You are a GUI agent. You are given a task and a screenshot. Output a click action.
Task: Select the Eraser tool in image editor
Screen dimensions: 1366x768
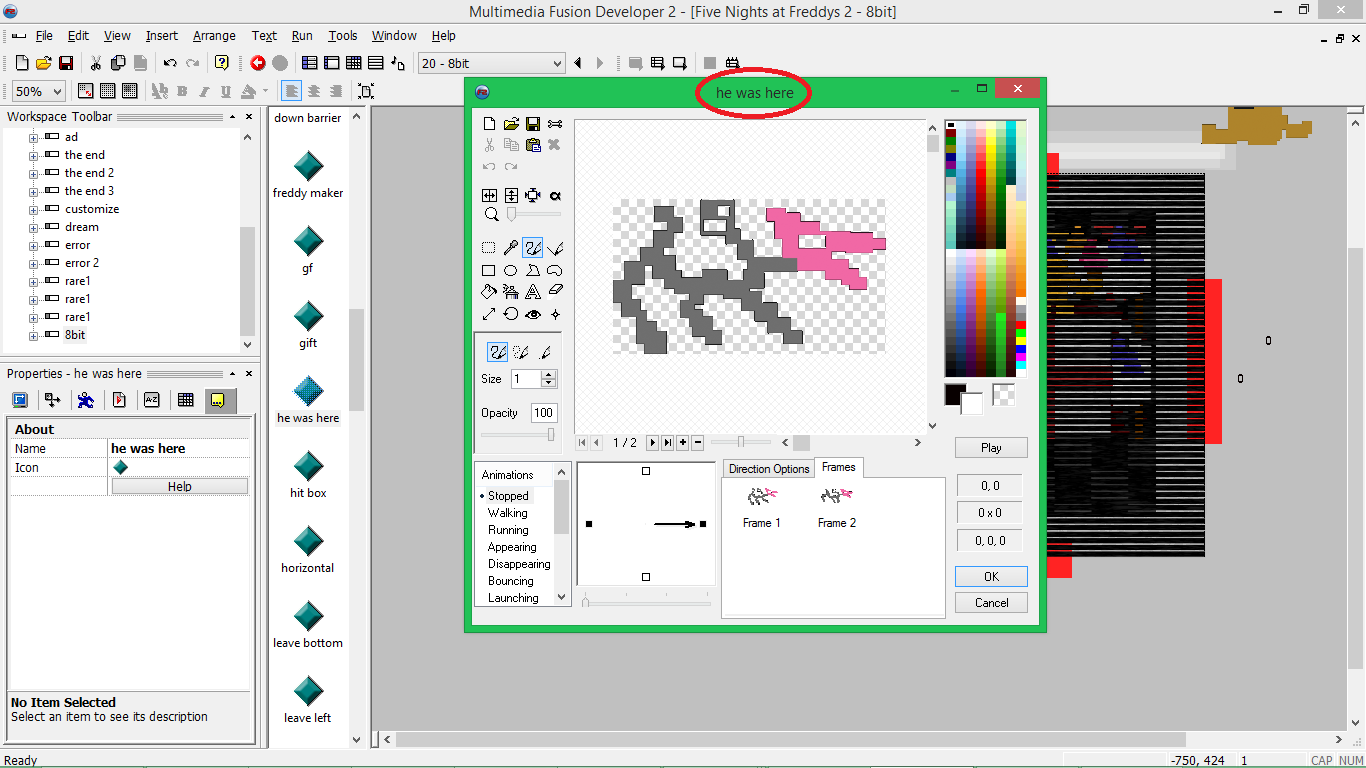[x=555, y=292]
